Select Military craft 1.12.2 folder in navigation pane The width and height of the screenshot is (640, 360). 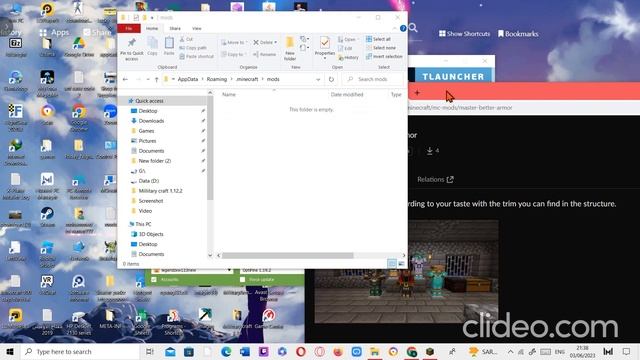tap(160, 191)
